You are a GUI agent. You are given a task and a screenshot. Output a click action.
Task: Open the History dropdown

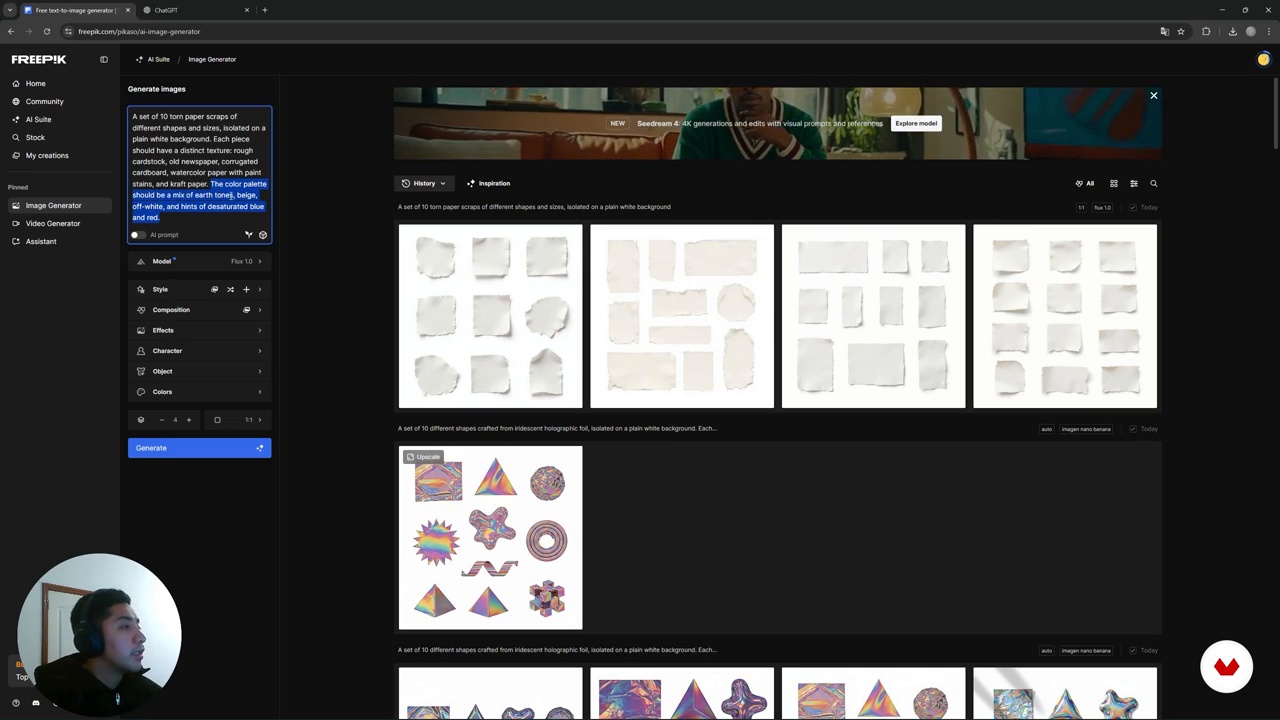click(424, 184)
